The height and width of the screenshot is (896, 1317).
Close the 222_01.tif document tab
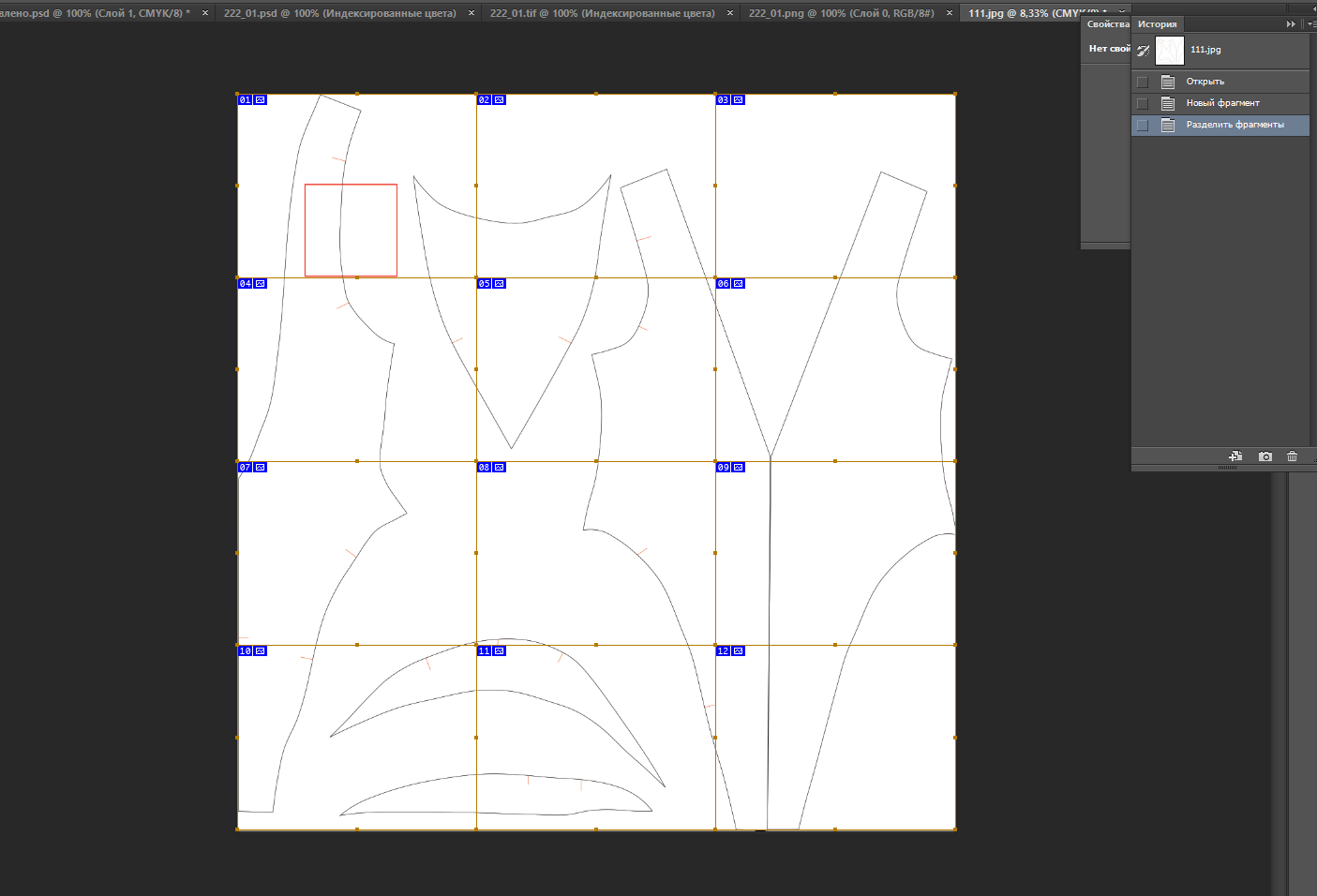click(730, 13)
